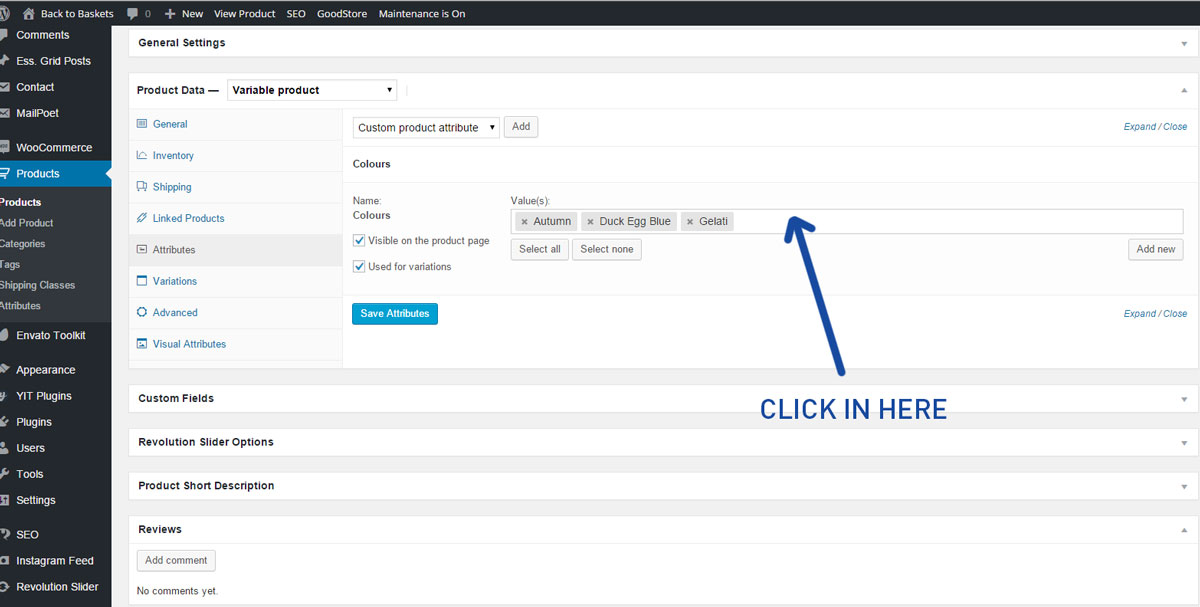The image size is (1200, 607).
Task: Remove the Duck Egg Blue value
Action: 590,222
